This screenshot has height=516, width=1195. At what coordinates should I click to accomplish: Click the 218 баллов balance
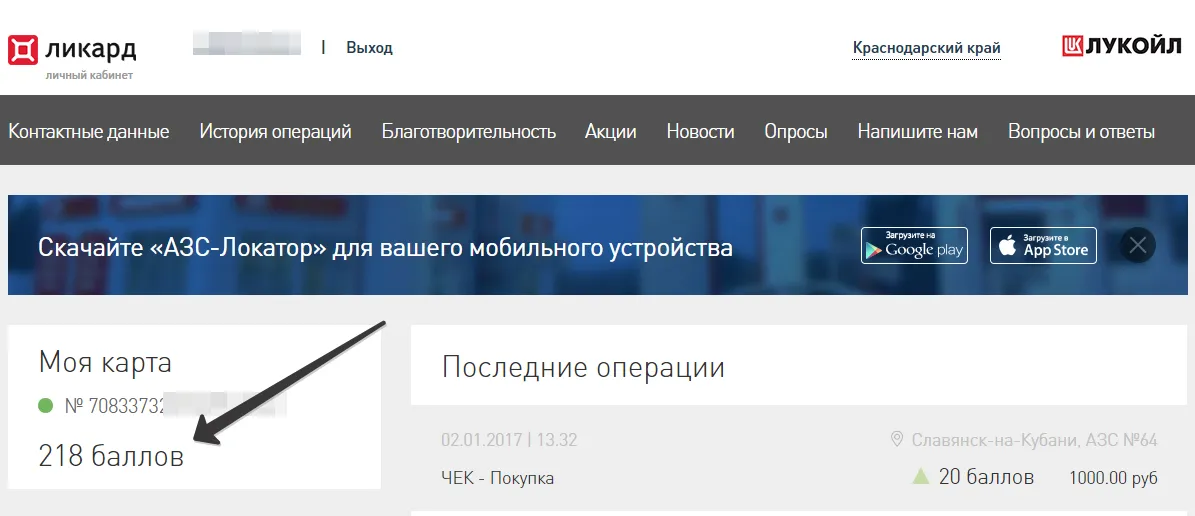[x=111, y=456]
